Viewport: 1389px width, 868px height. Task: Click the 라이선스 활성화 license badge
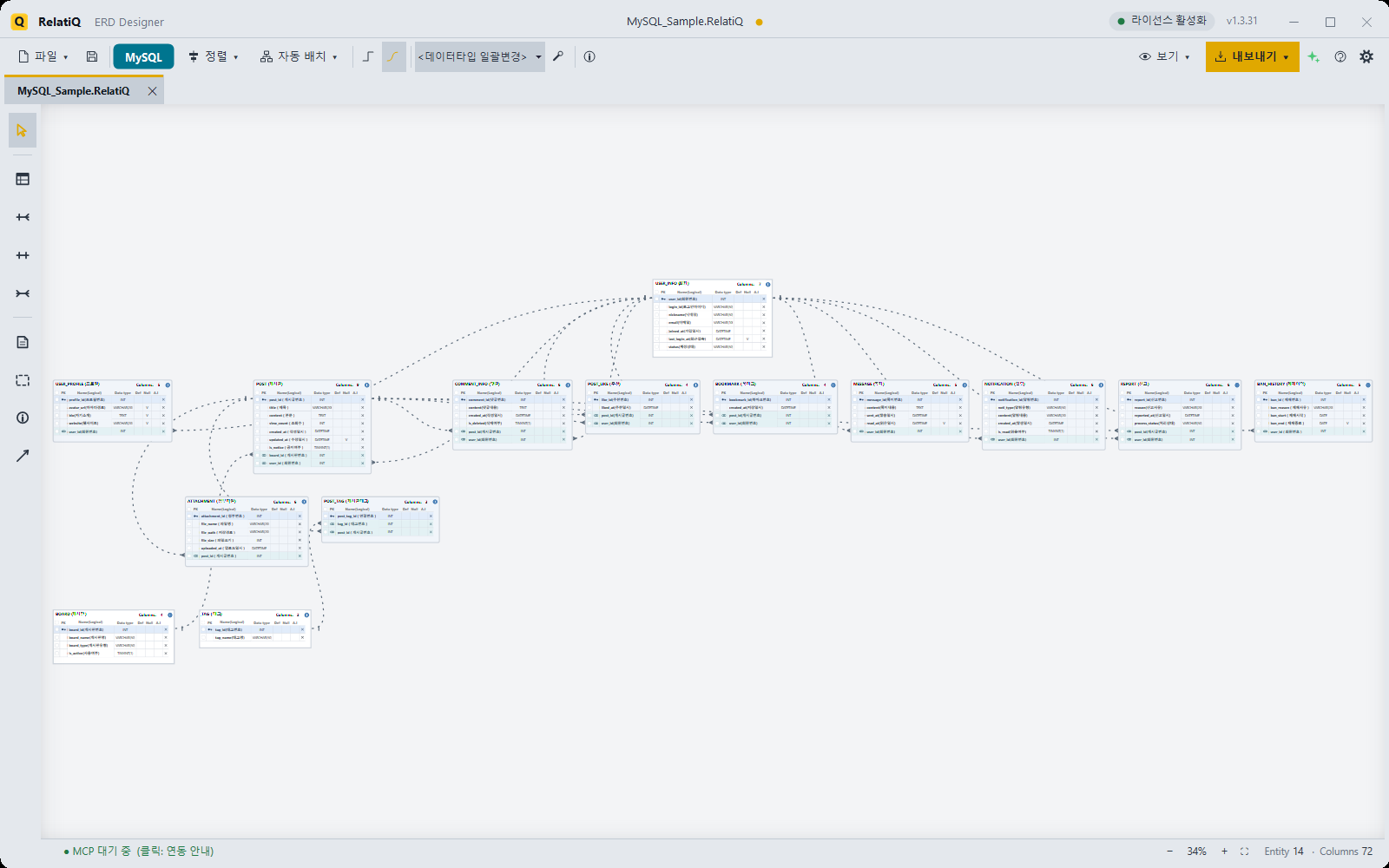coord(1162,21)
